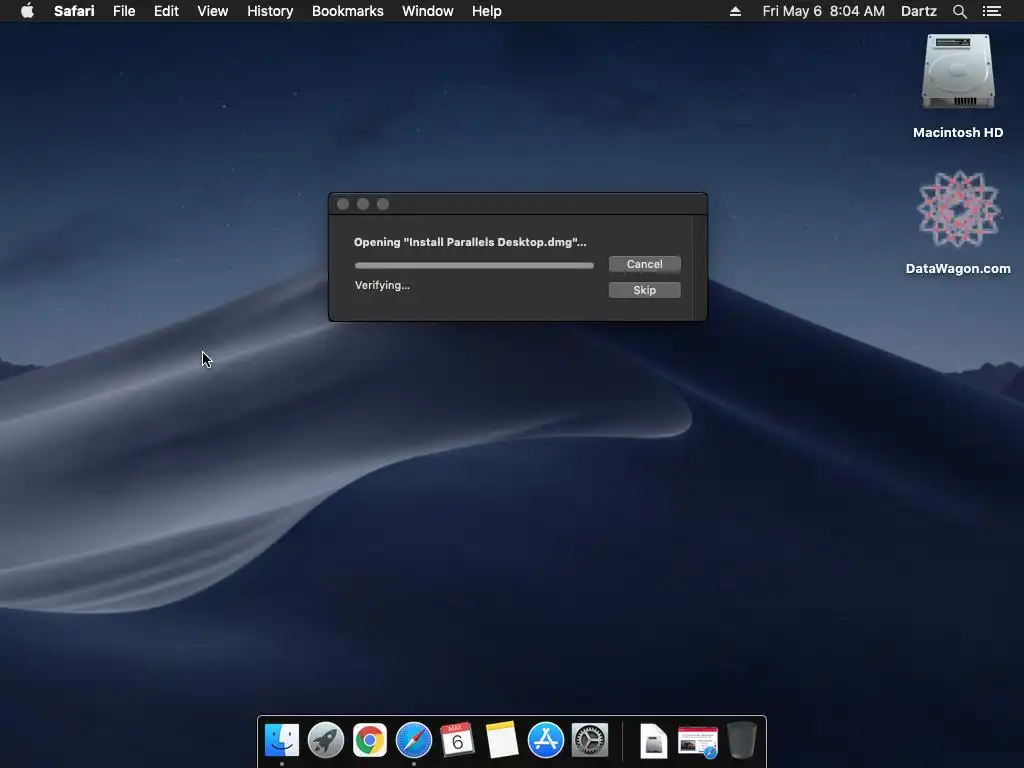Open System Preferences gear in Dock
Viewport: 1024px width, 768px height.
coord(590,740)
